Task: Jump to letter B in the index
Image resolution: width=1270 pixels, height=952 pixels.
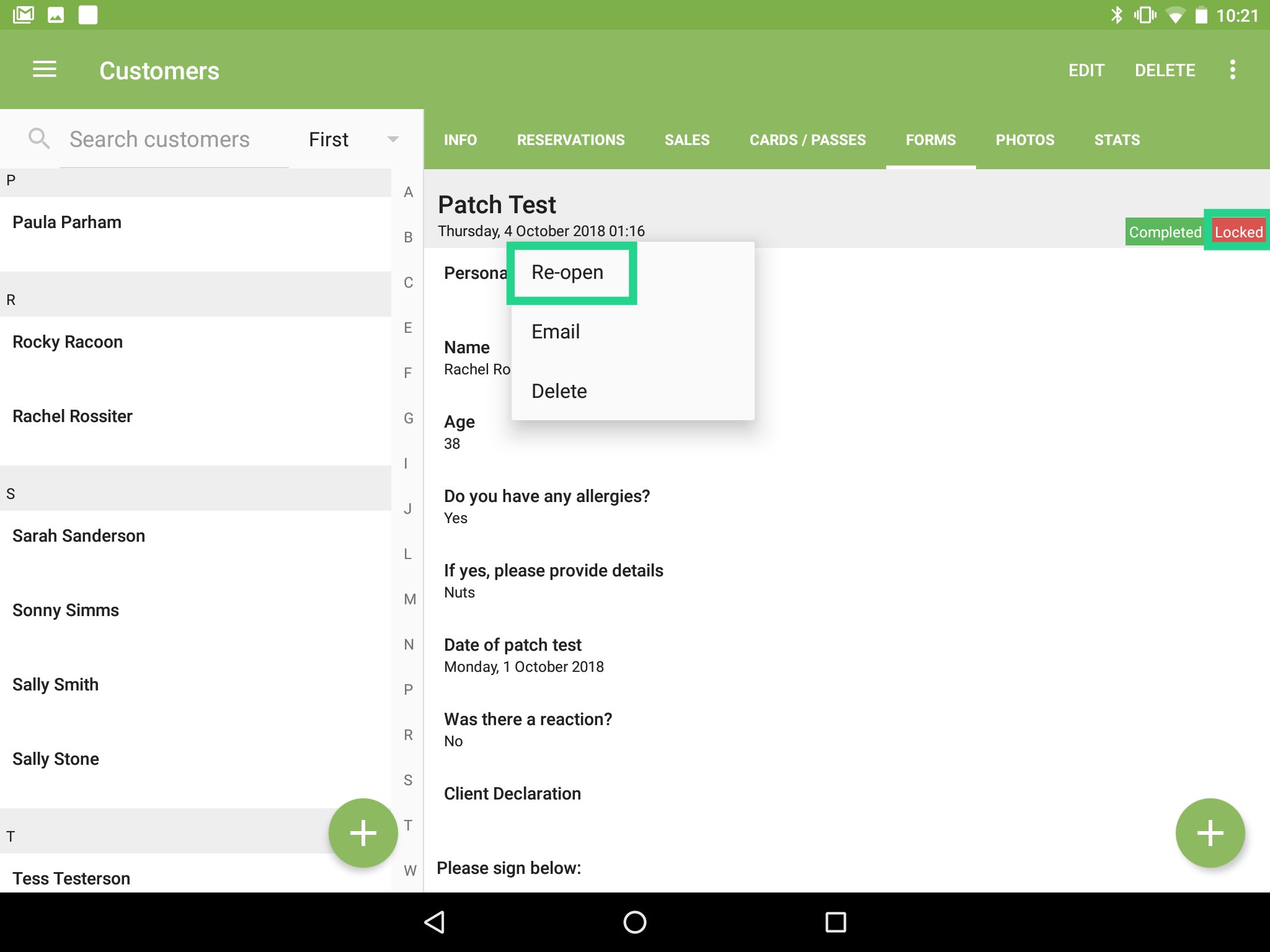Action: [x=408, y=237]
